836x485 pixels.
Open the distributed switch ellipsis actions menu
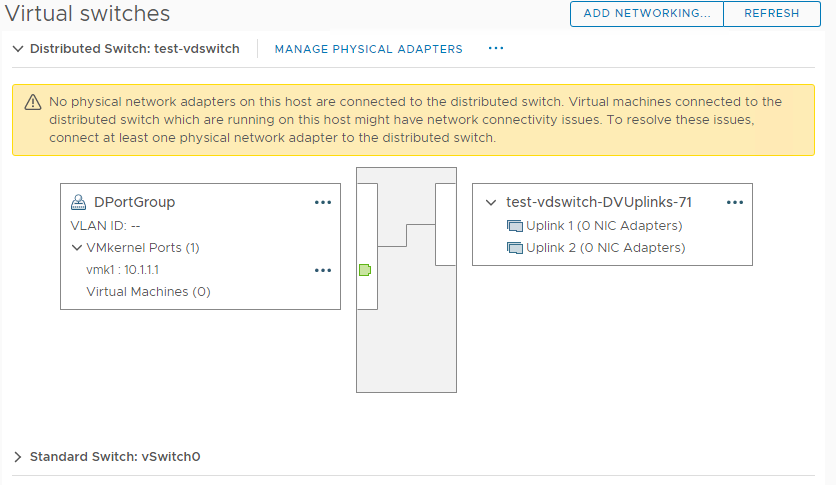click(496, 48)
